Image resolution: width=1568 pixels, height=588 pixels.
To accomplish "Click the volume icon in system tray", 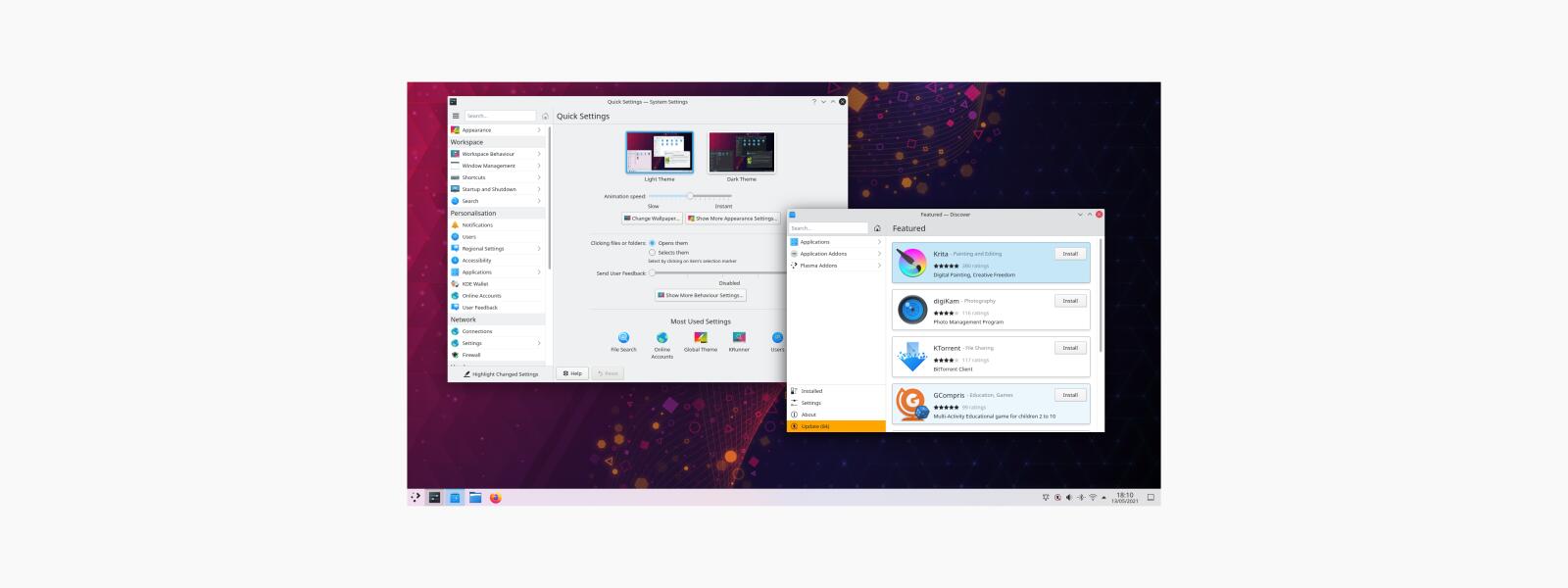I will point(1069,498).
